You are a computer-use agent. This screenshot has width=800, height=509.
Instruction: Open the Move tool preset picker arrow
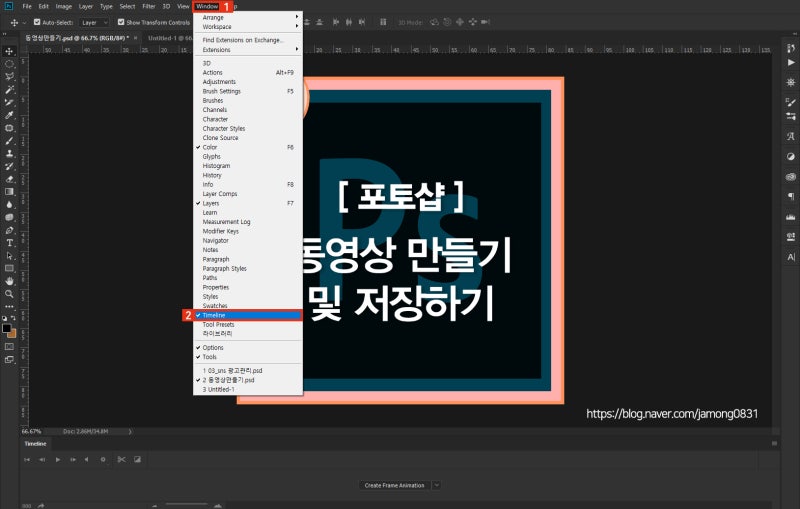[24, 23]
